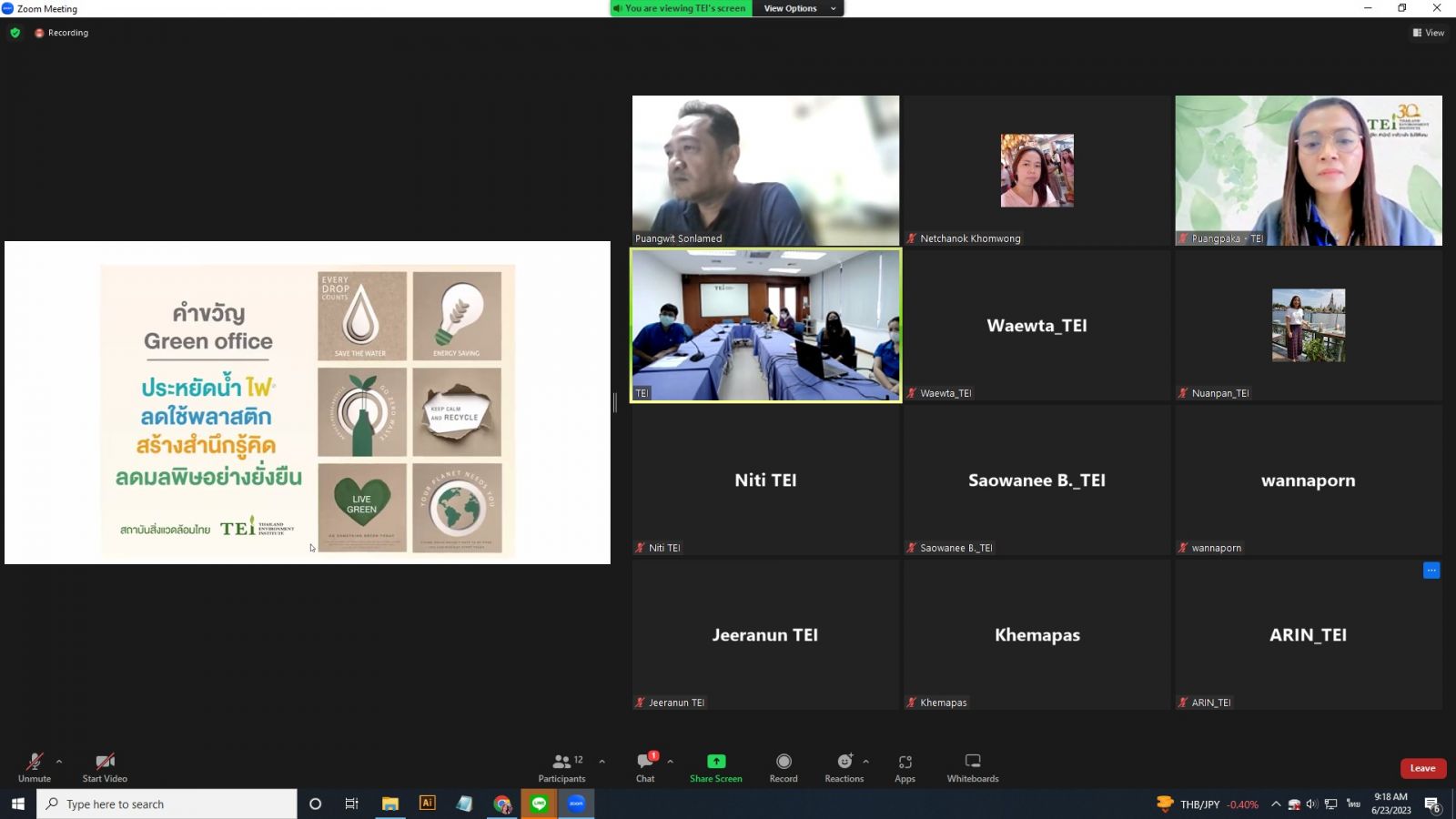The height and width of the screenshot is (819, 1456).
Task: Unmute the microphone
Action: [x=35, y=767]
